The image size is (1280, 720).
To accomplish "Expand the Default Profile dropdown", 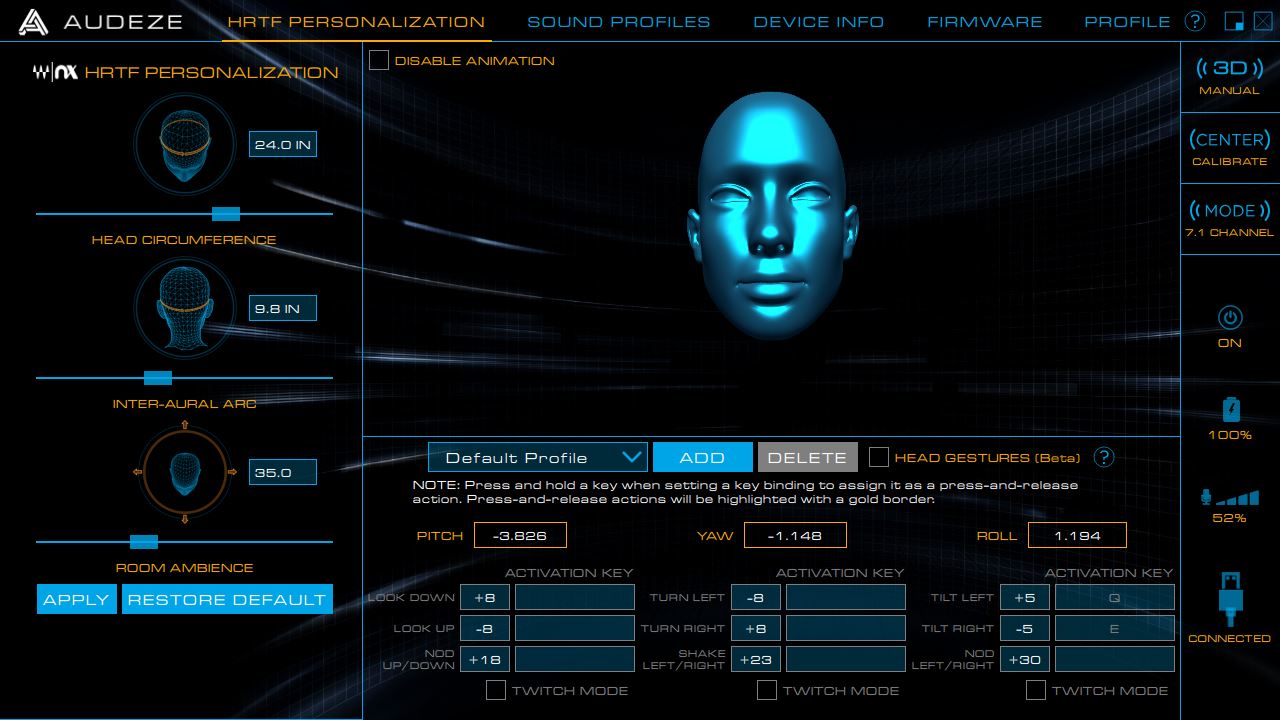I will [x=537, y=457].
